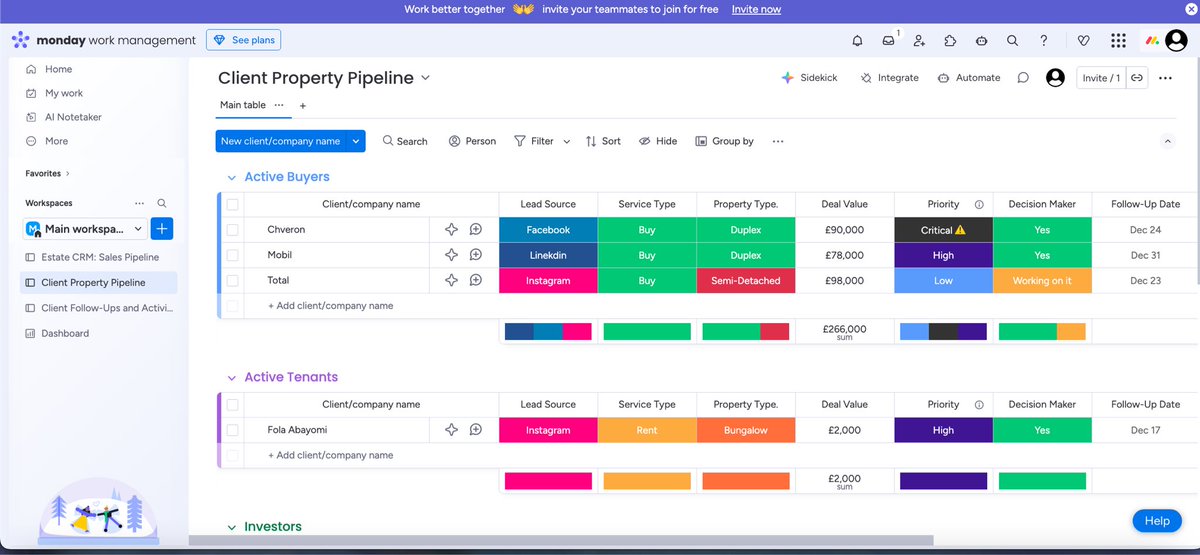The width and height of the screenshot is (1200, 555).
Task: Open the update conversation for Mobil
Action: point(476,255)
